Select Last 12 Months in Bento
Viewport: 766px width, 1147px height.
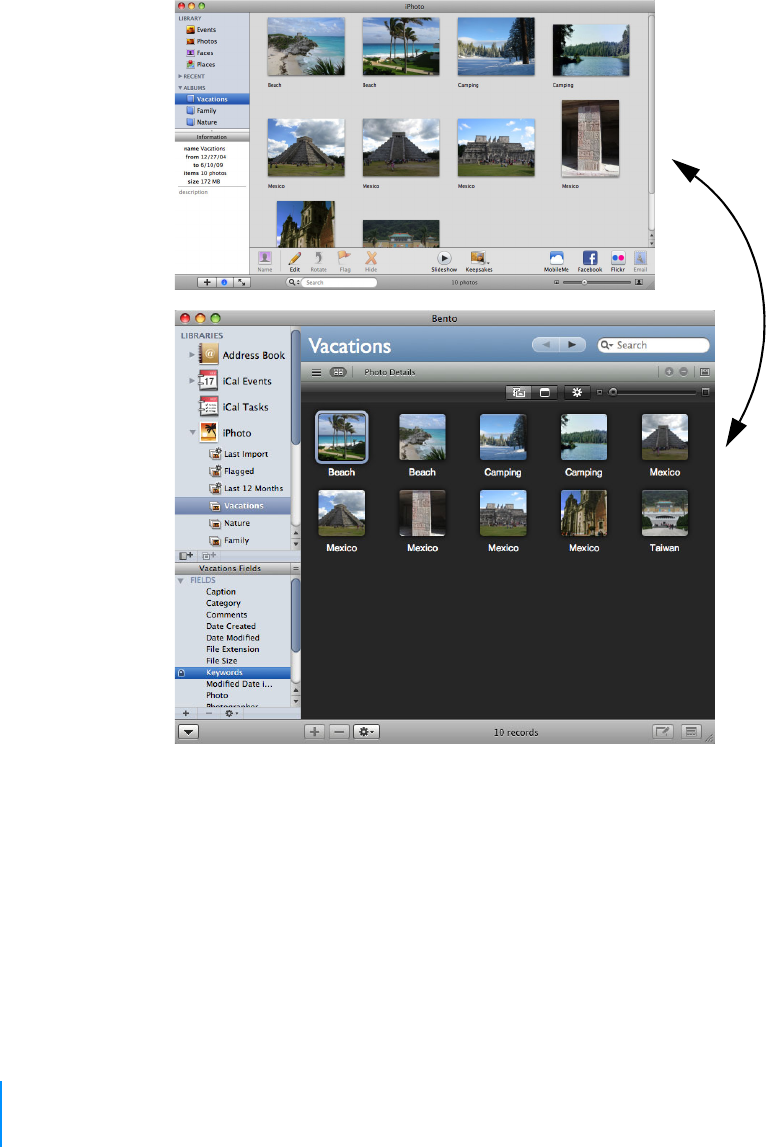(247, 488)
